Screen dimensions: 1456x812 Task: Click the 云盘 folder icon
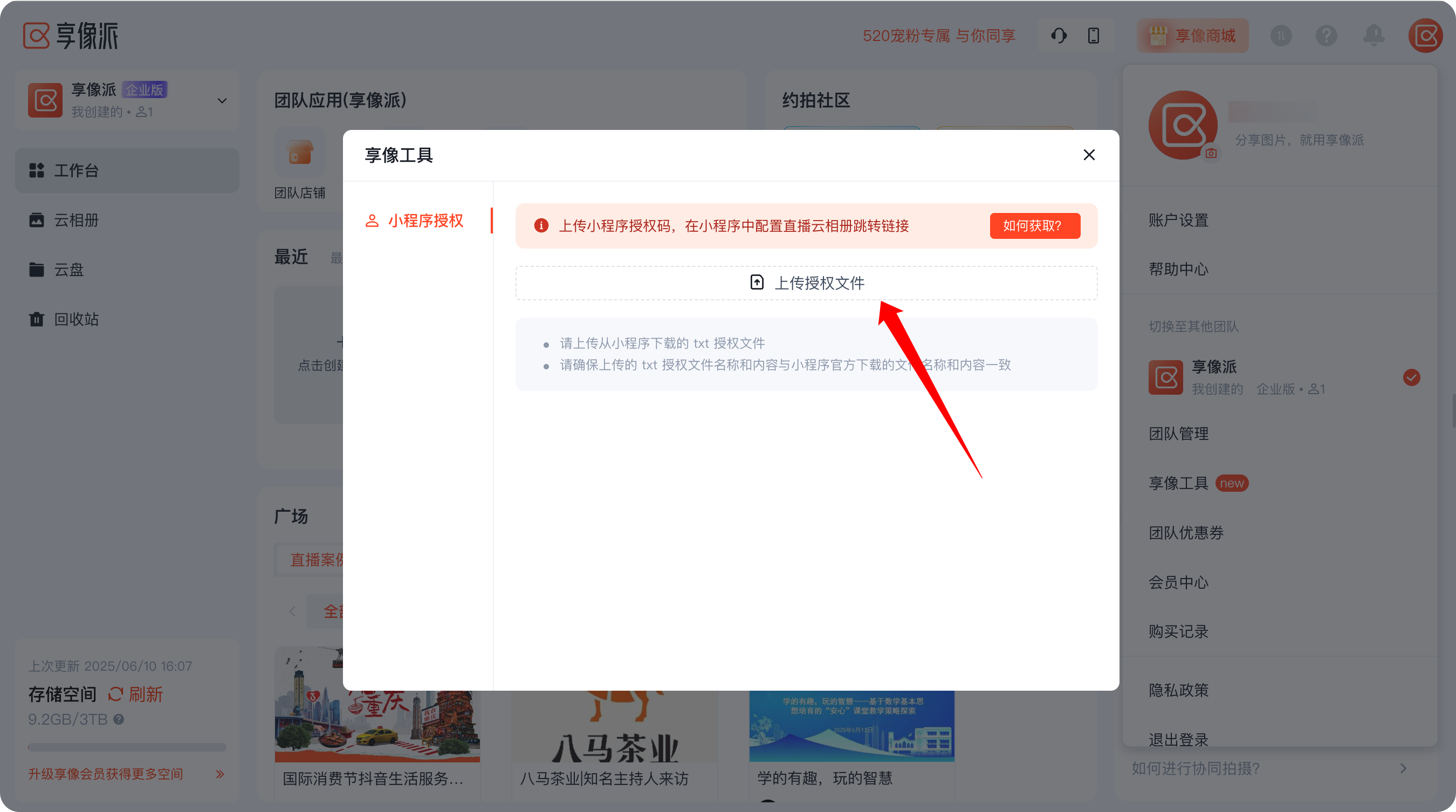pos(36,270)
